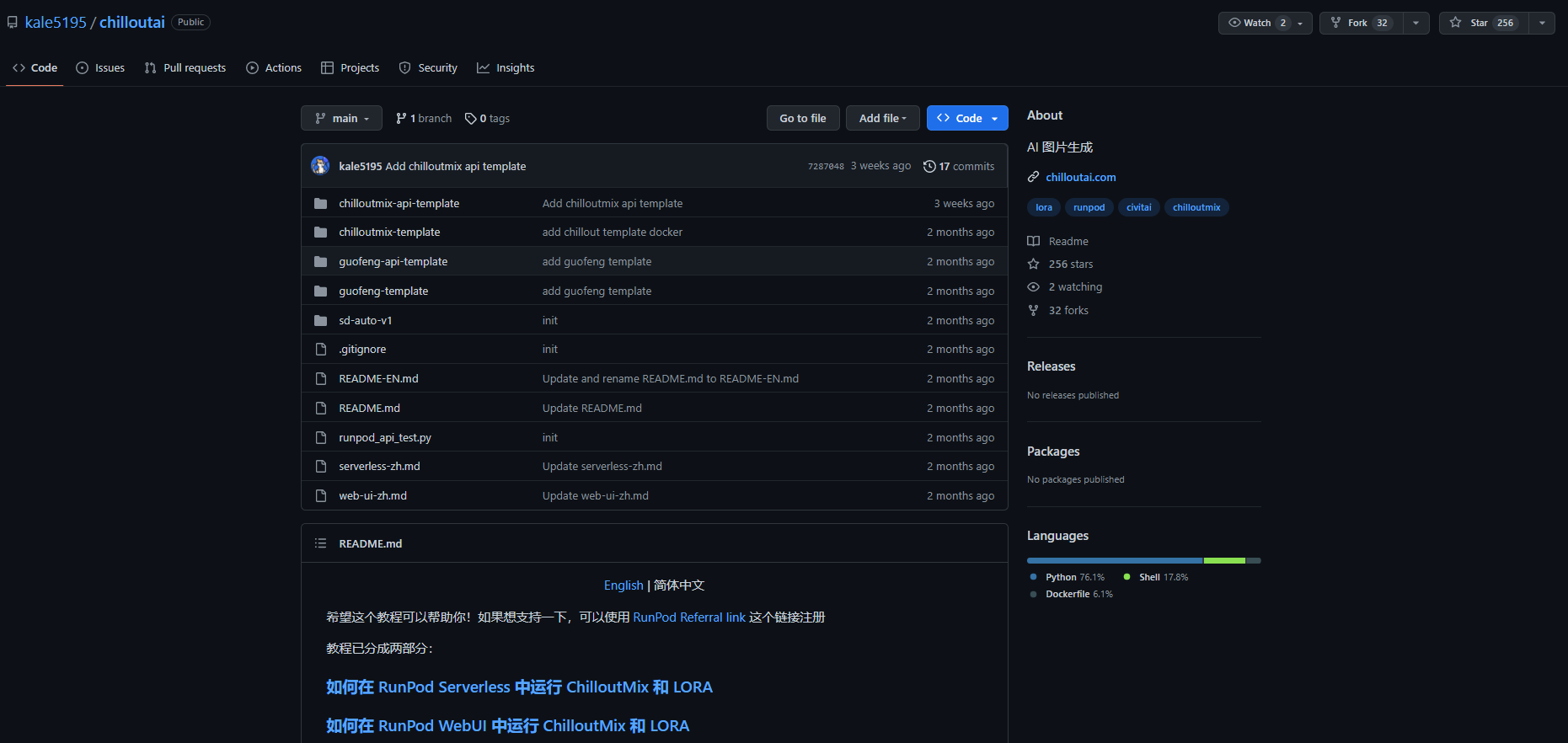Click the eye icon beside 2 watching
This screenshot has width=1568, height=743.
tap(1033, 286)
